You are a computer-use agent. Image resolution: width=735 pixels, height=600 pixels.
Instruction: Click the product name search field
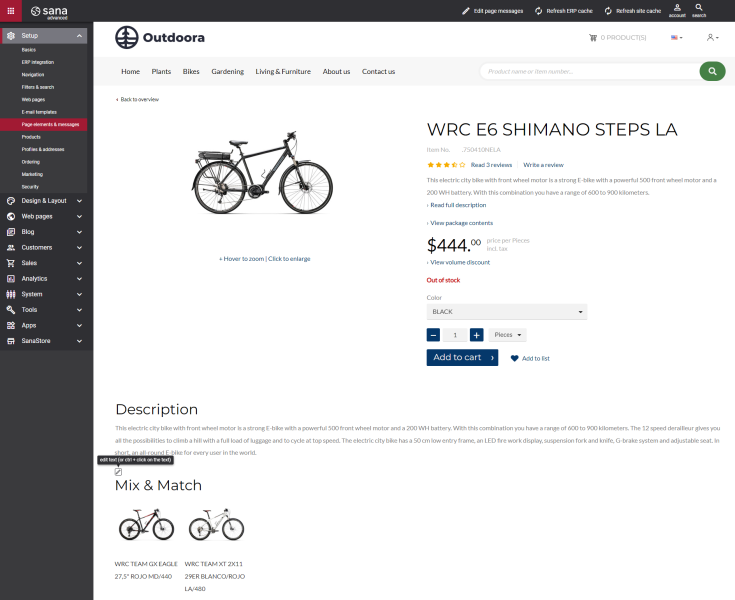[588, 71]
